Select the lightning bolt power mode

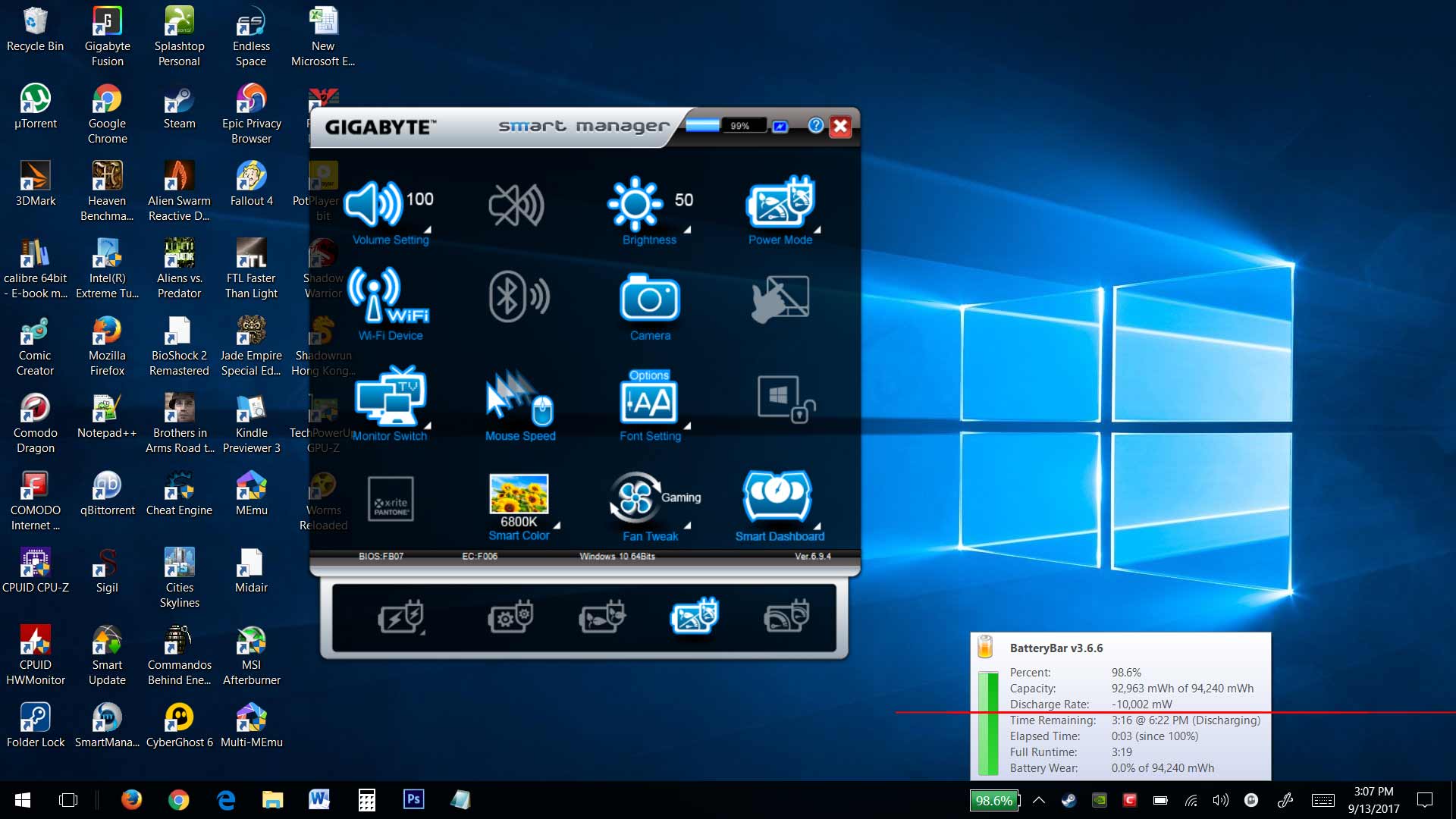pyautogui.click(x=401, y=617)
